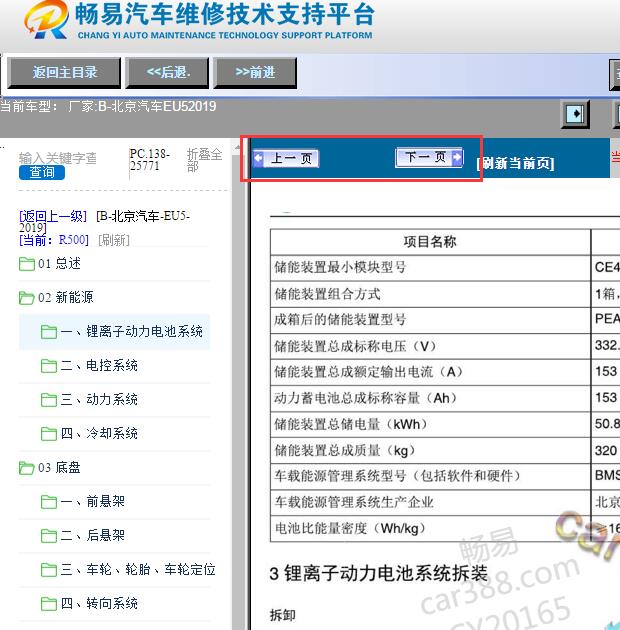
Task: Click 电池比能量密度（Wh/kg） row text
Action: pyautogui.click(x=350, y=528)
